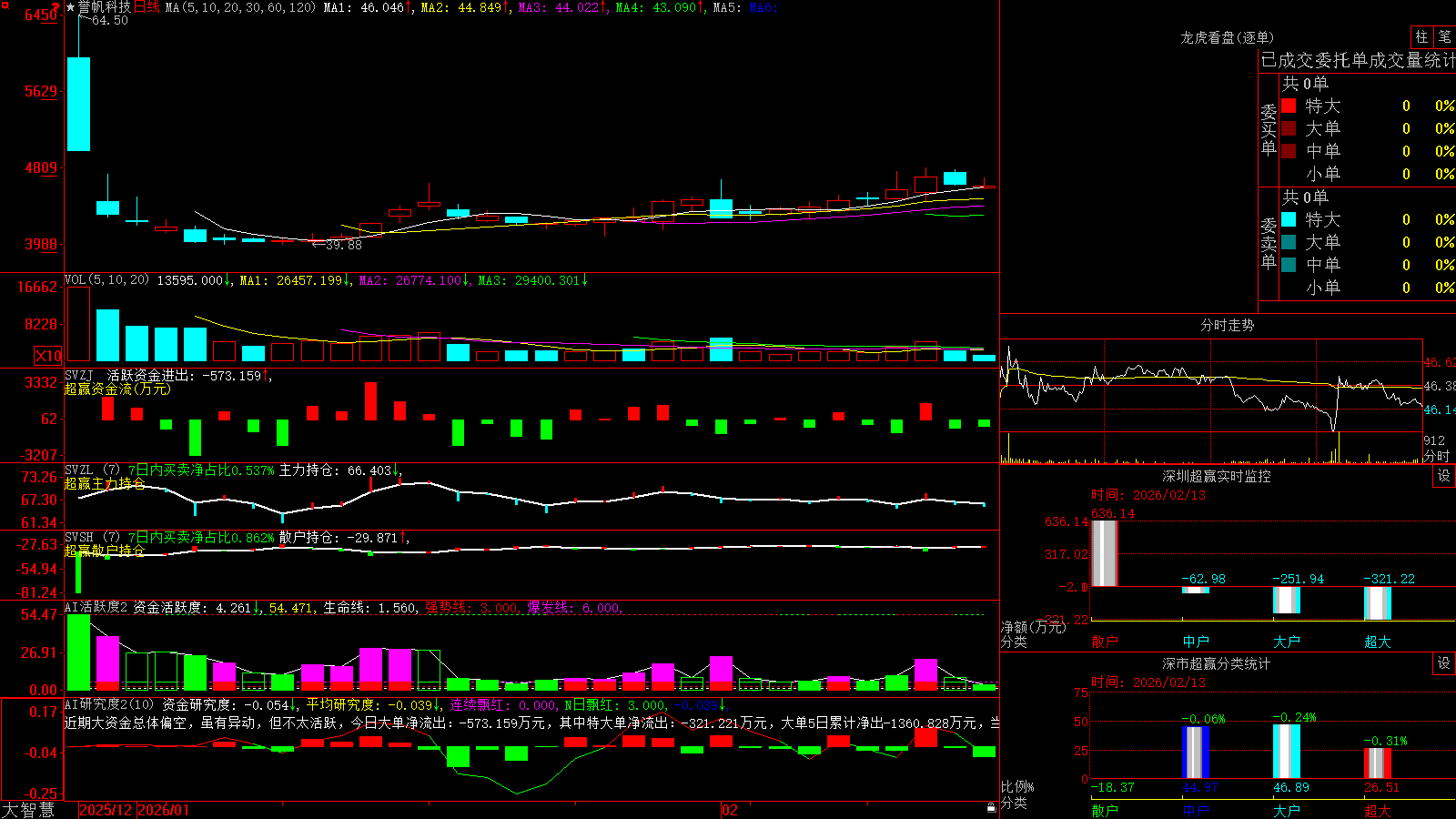
Task: Jump to the 2025/12 timeline marker
Action: tap(106, 810)
